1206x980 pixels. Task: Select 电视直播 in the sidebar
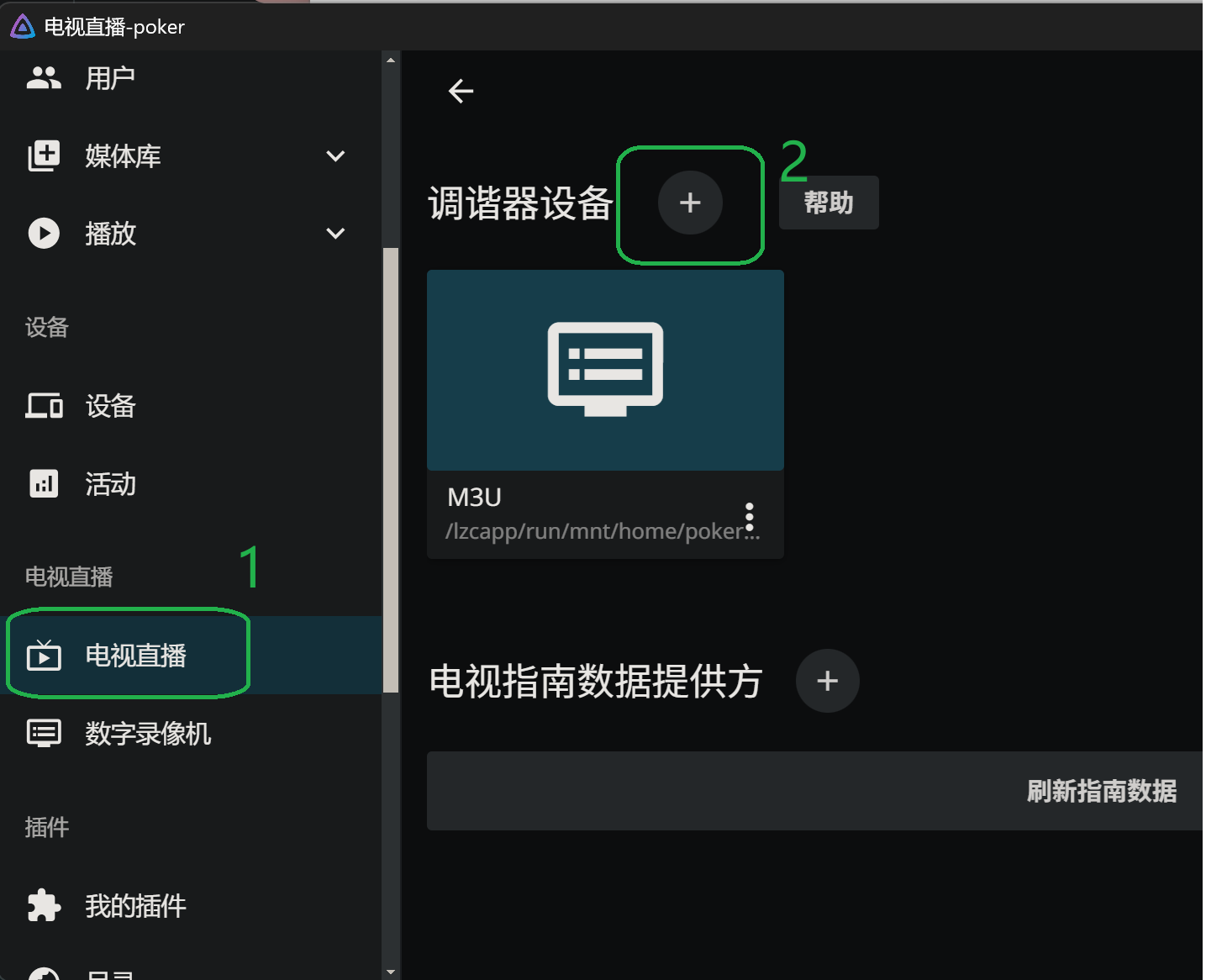tap(191, 656)
